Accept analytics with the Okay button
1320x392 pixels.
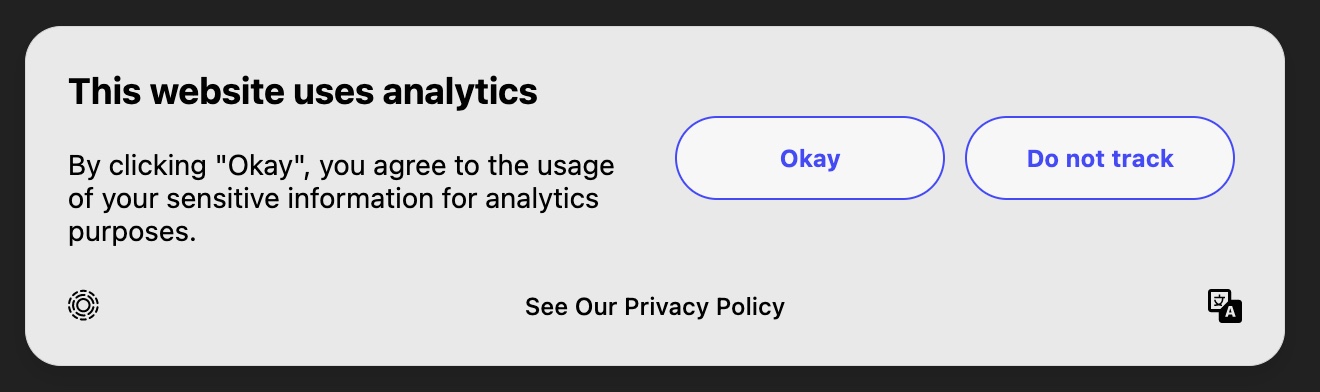tap(810, 158)
